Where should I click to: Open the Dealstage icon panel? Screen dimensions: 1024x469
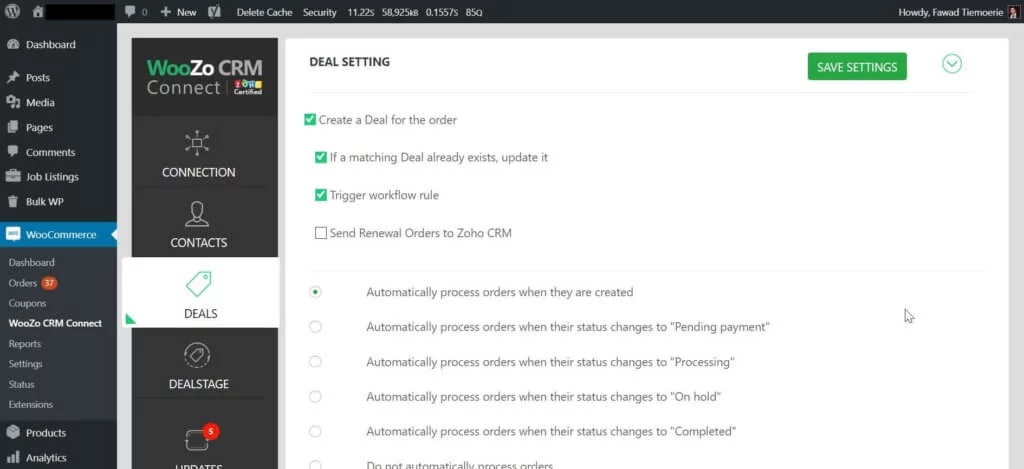click(197, 355)
